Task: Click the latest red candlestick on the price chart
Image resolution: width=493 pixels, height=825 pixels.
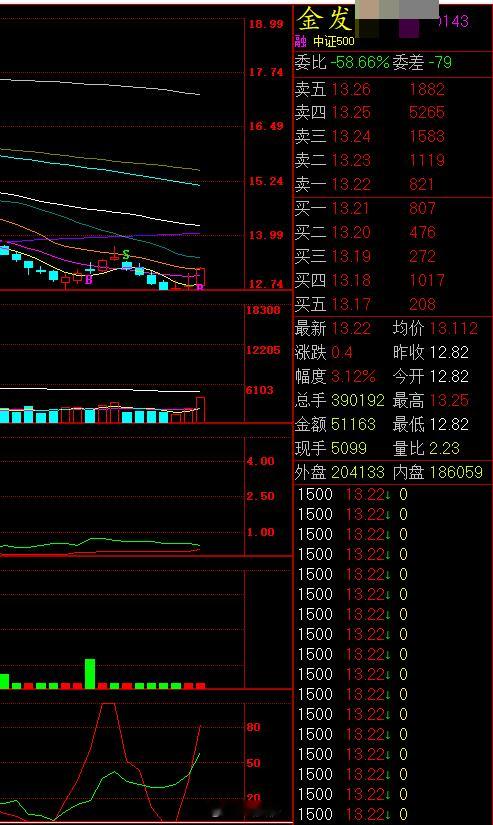Action: [200, 277]
